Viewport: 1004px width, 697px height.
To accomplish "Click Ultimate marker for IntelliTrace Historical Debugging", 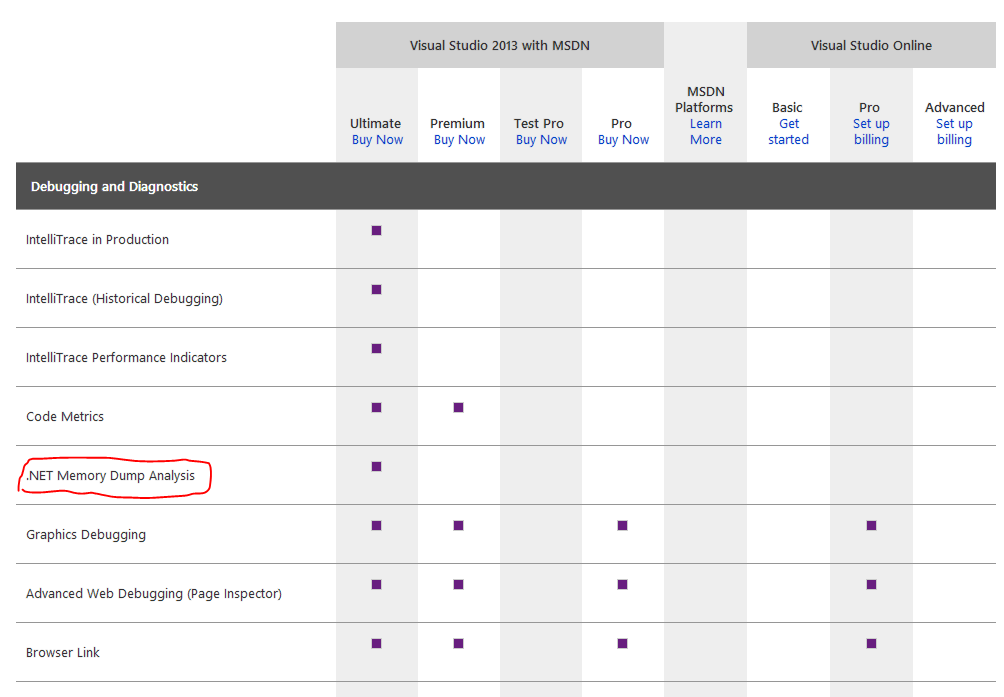I will click(376, 289).
